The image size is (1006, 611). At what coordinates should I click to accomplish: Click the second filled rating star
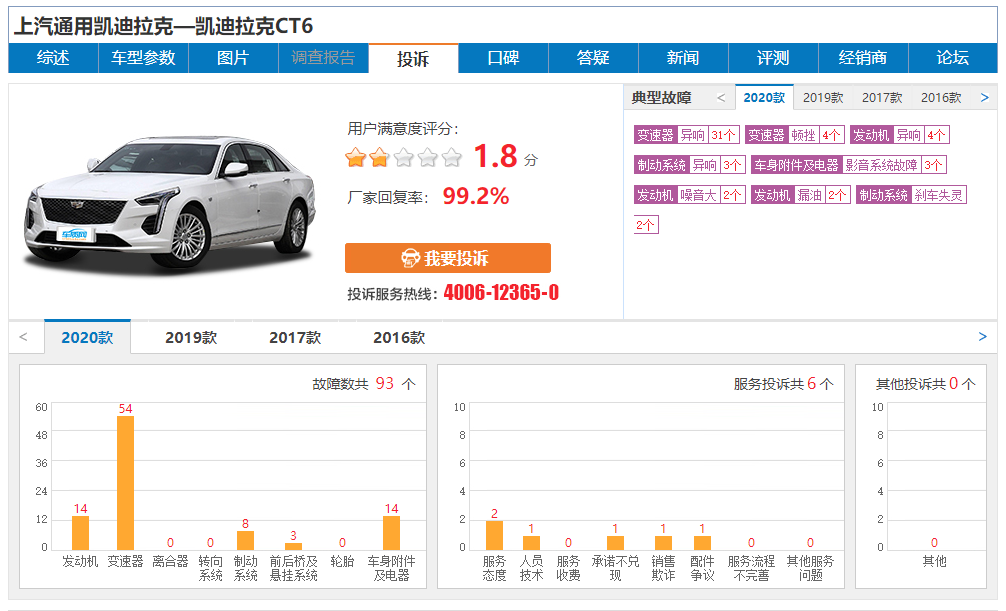point(380,157)
